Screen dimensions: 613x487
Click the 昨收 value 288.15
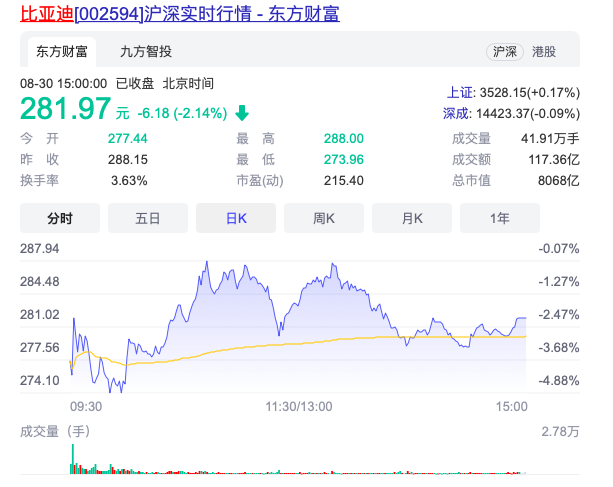(127, 159)
